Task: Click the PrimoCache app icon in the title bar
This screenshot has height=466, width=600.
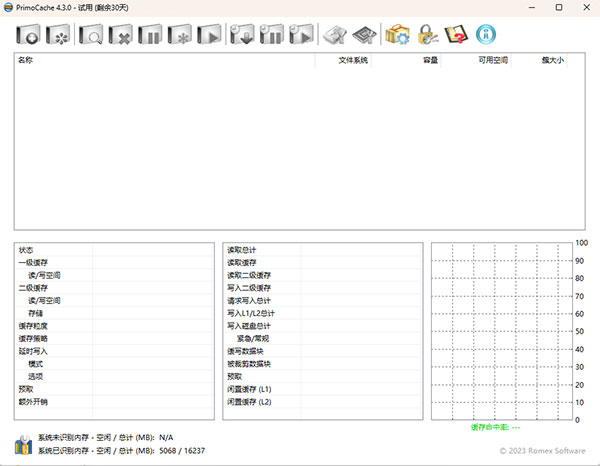Action: (x=8, y=7)
